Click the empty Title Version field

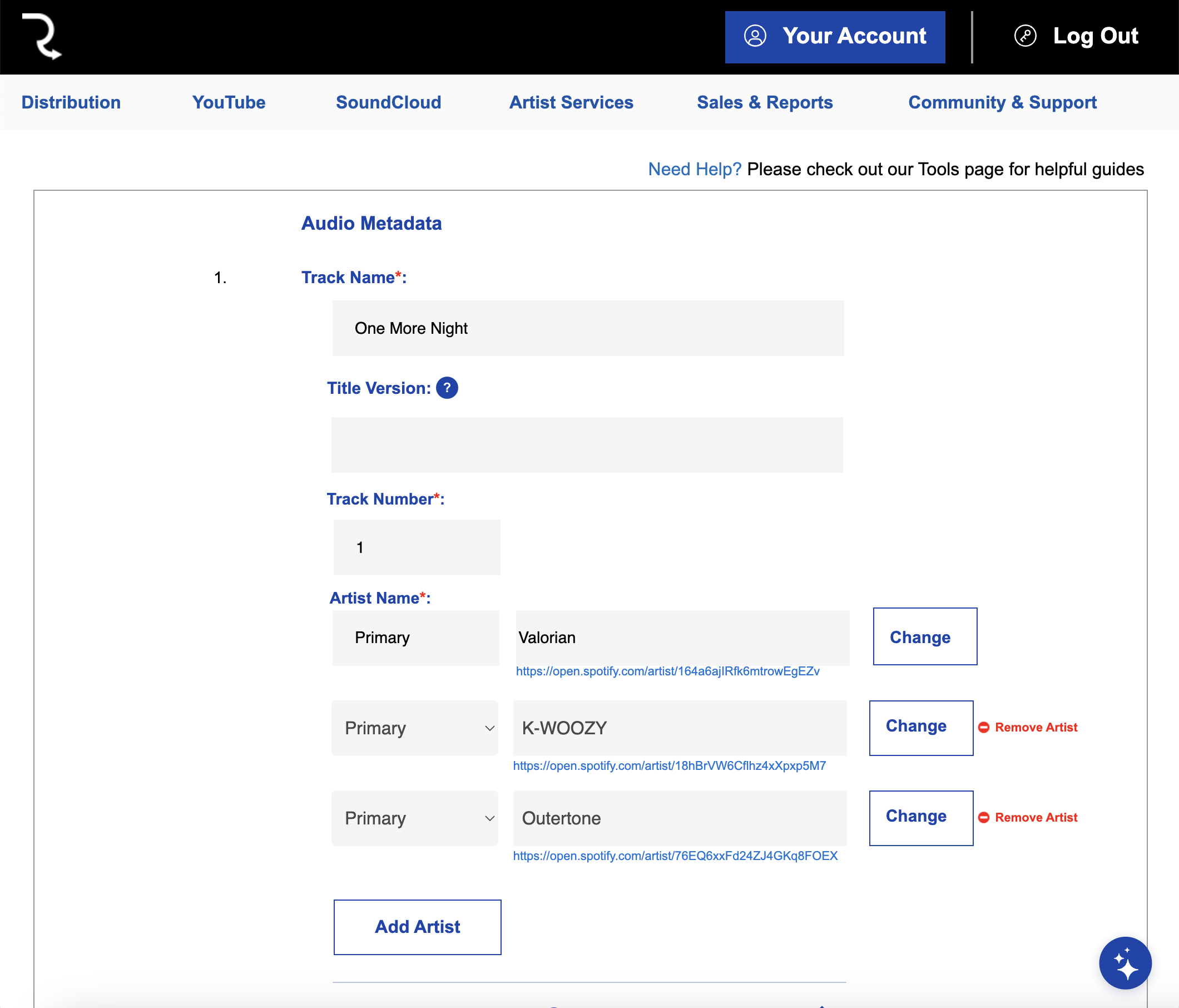[587, 444]
